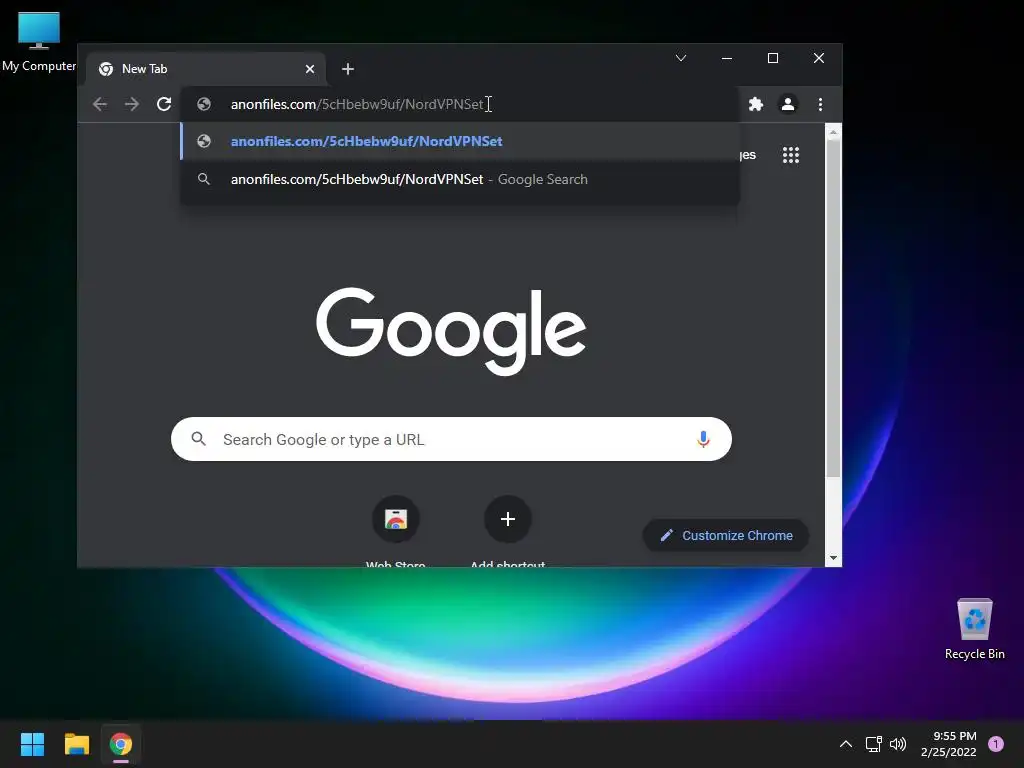Image resolution: width=1024 pixels, height=768 pixels.
Task: Open clock showing 9:55 PM
Action: point(948,744)
